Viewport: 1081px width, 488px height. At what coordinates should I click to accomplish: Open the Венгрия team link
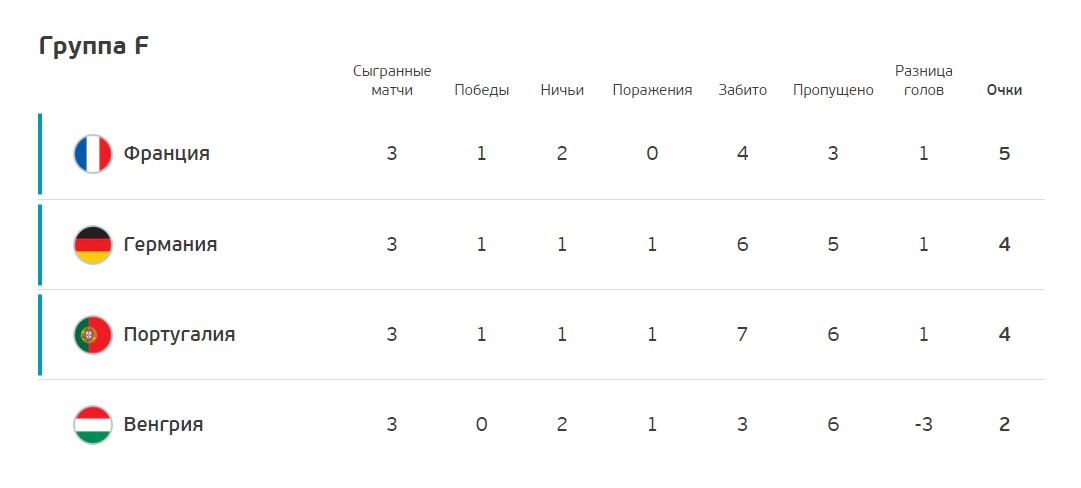point(163,424)
